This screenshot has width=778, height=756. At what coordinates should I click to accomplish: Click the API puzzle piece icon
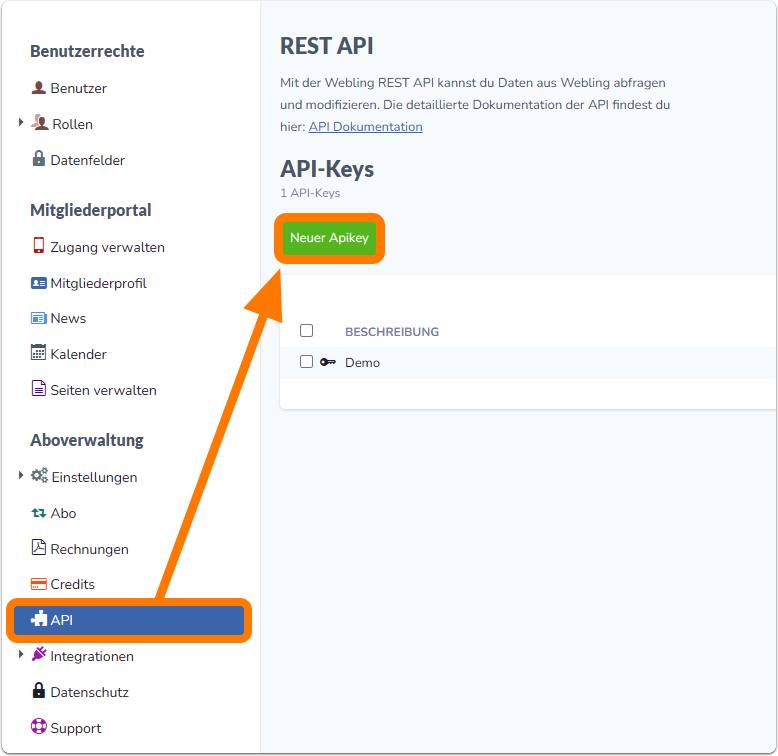39,619
